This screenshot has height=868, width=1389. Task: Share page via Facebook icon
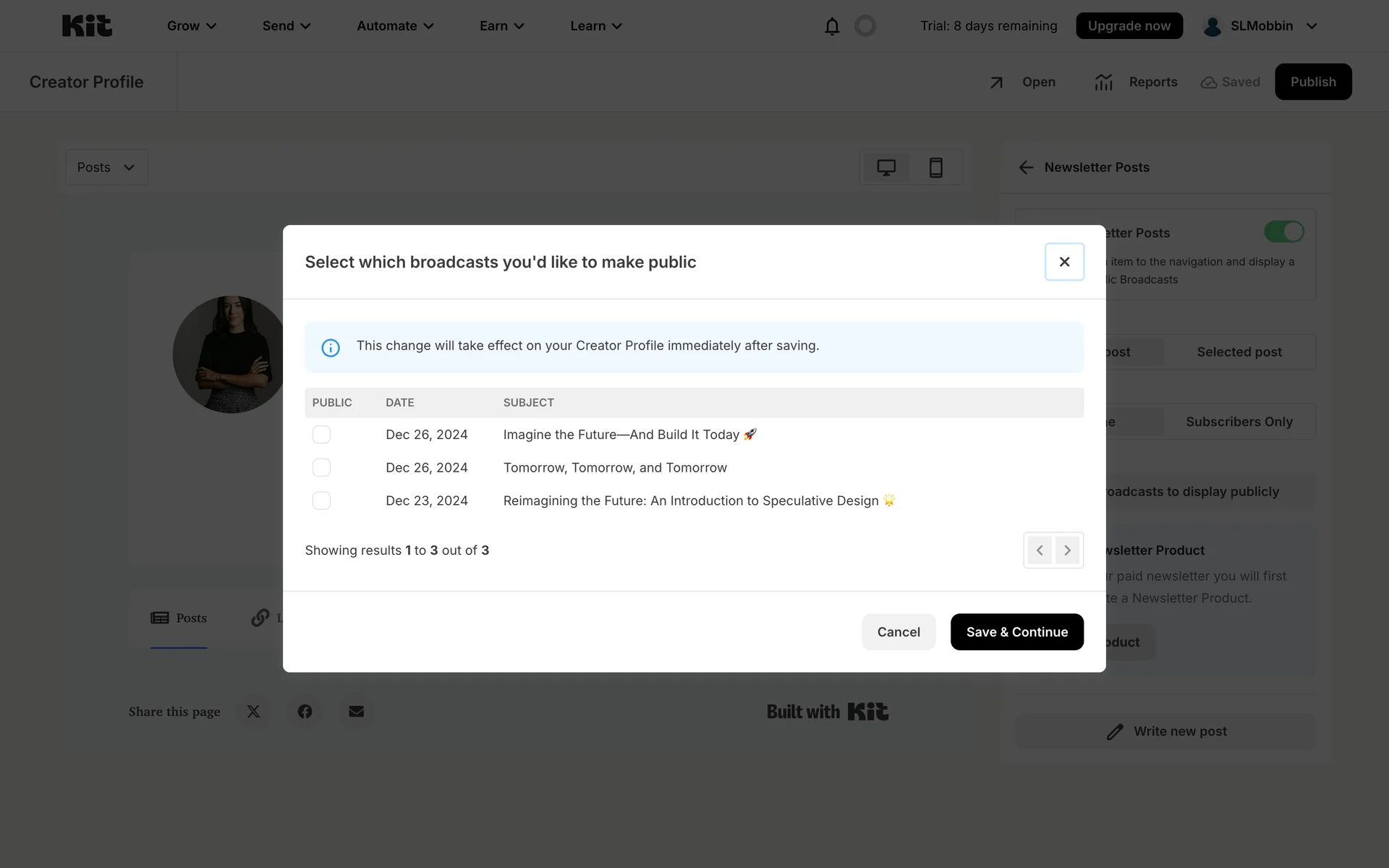pos(305,712)
